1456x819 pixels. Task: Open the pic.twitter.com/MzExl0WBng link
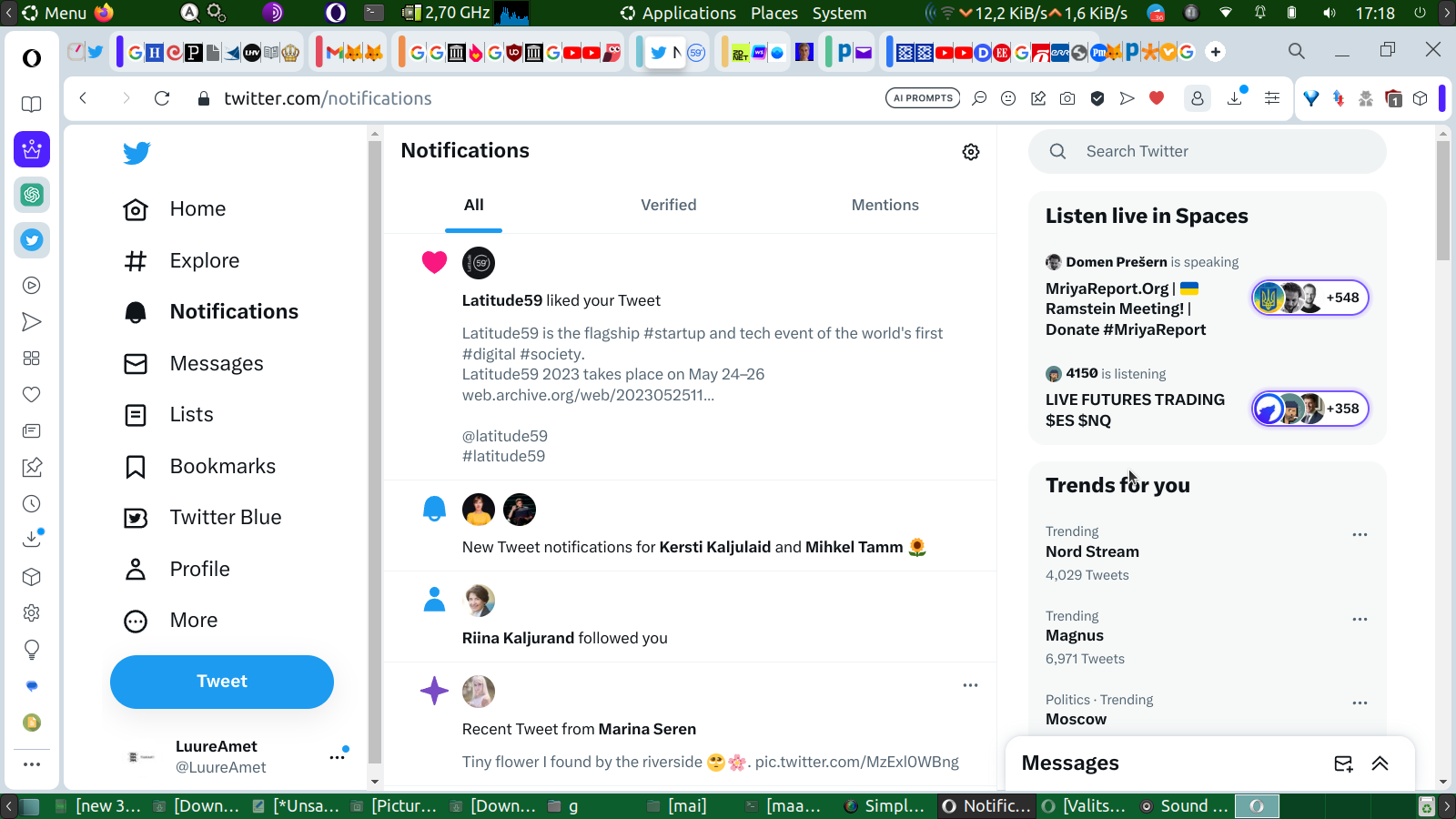[x=857, y=762]
